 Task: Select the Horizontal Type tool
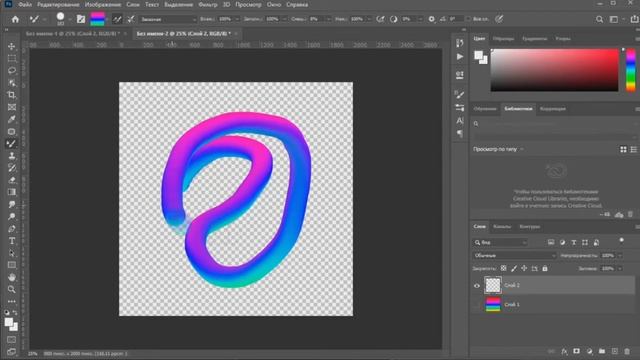coord(11,241)
